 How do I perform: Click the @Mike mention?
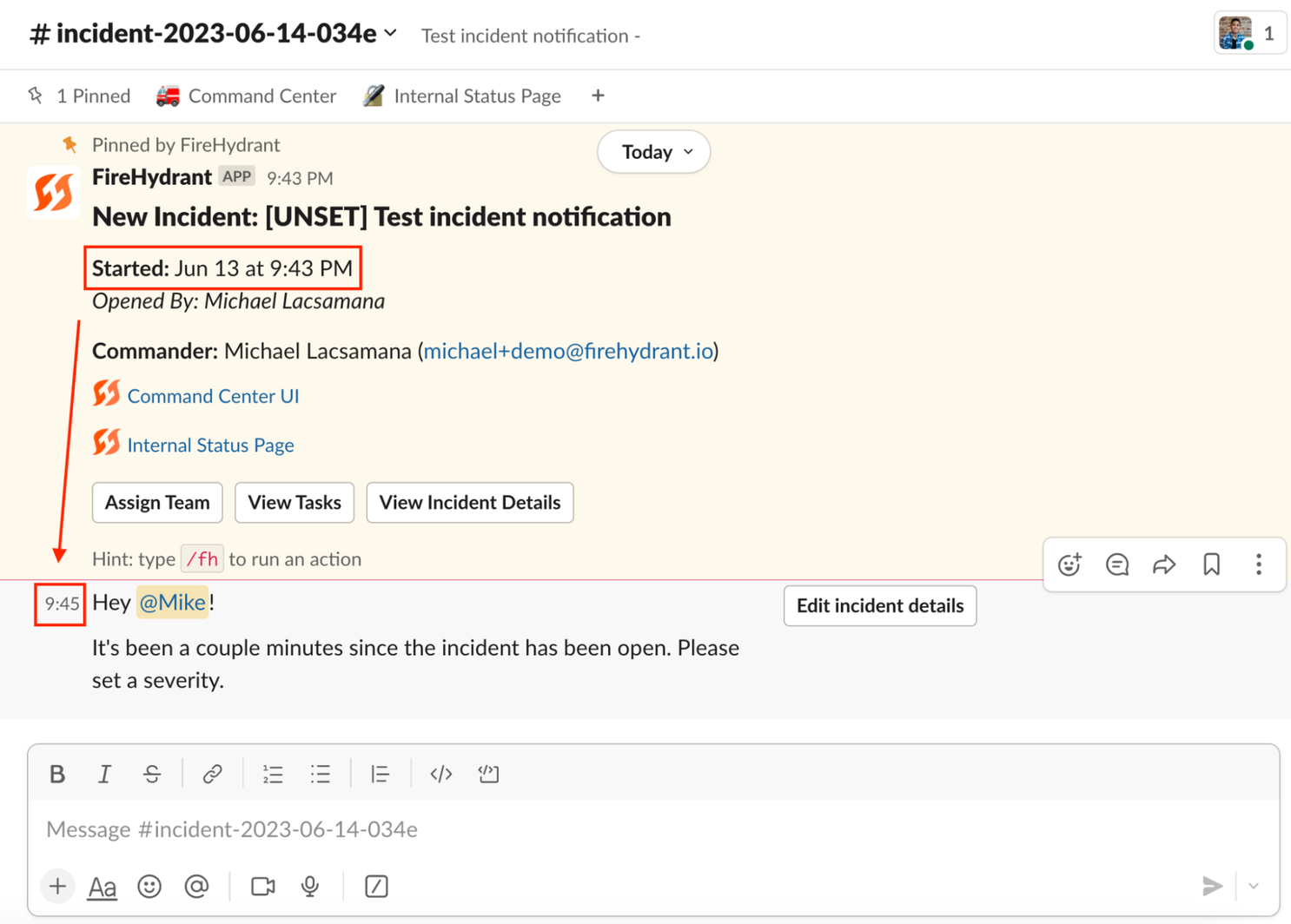[172, 603]
